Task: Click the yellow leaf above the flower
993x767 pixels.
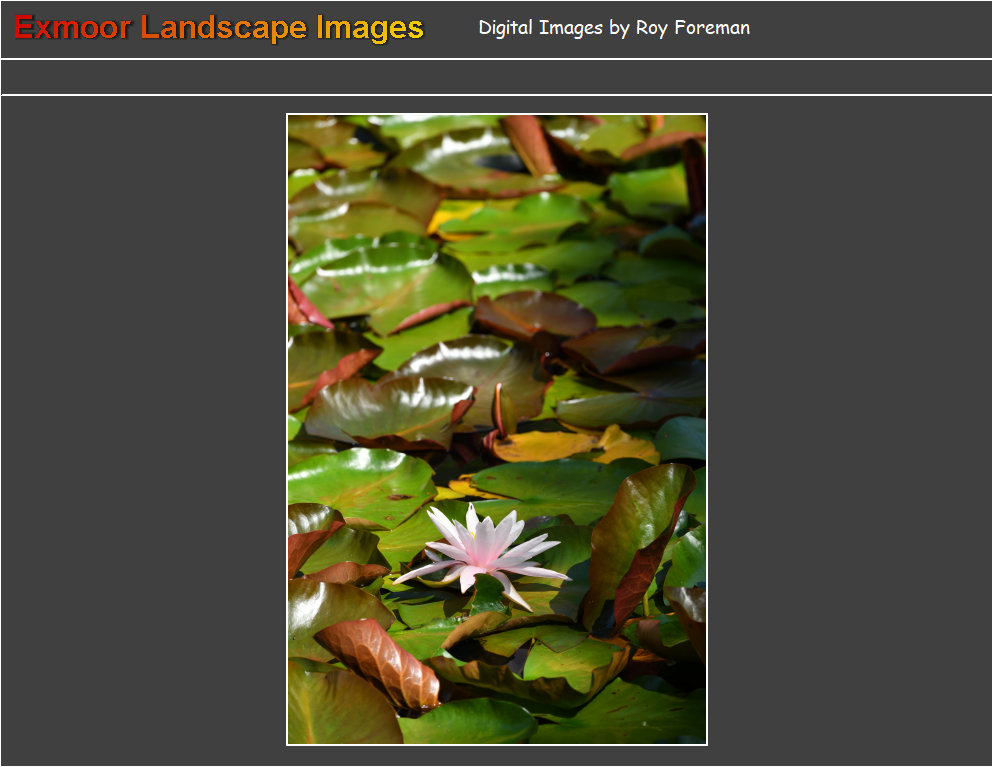Action: pos(545,445)
